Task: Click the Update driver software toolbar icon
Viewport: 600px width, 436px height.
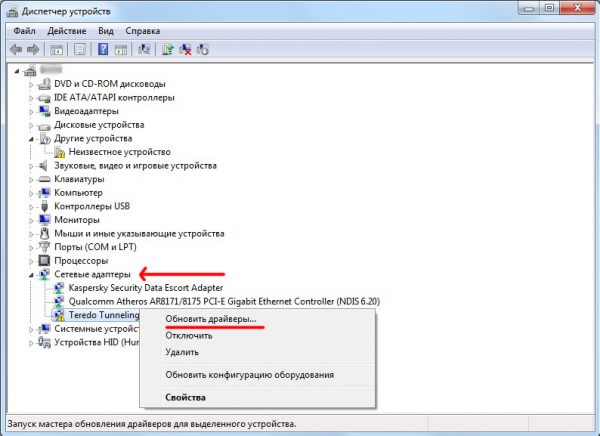Action: (x=167, y=49)
